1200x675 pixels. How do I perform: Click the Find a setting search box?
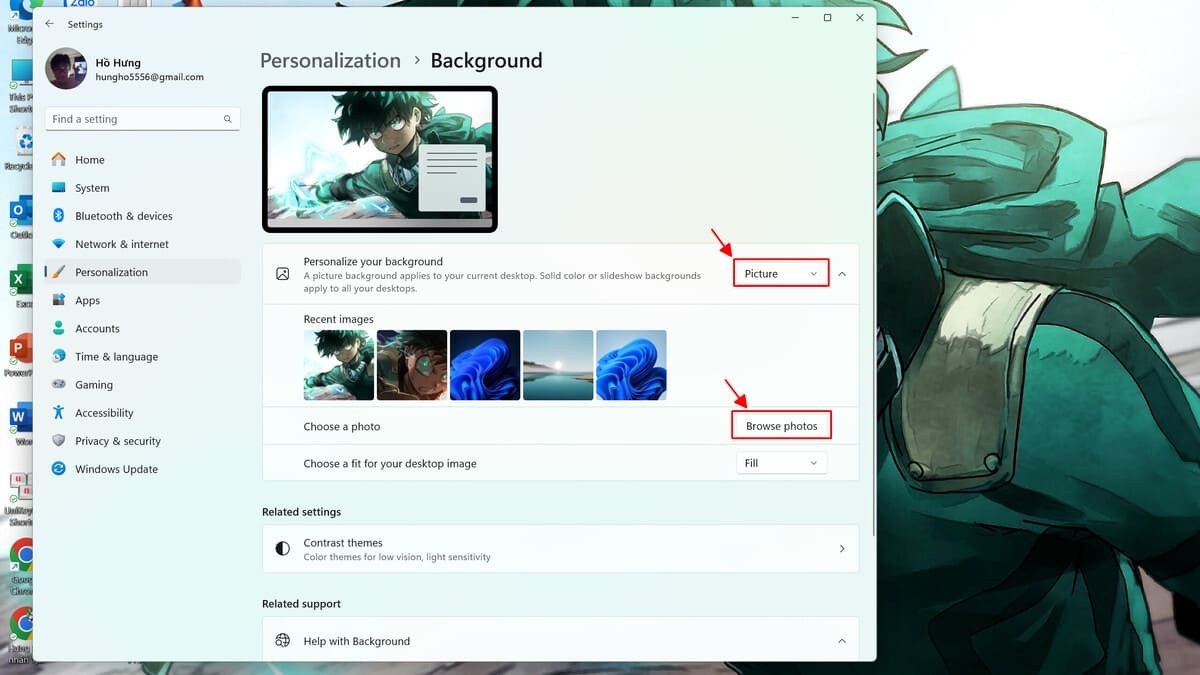click(135, 119)
